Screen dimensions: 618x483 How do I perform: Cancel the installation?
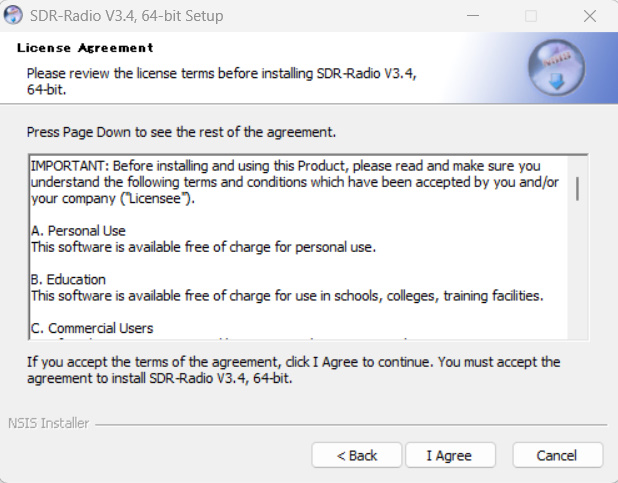(x=557, y=455)
